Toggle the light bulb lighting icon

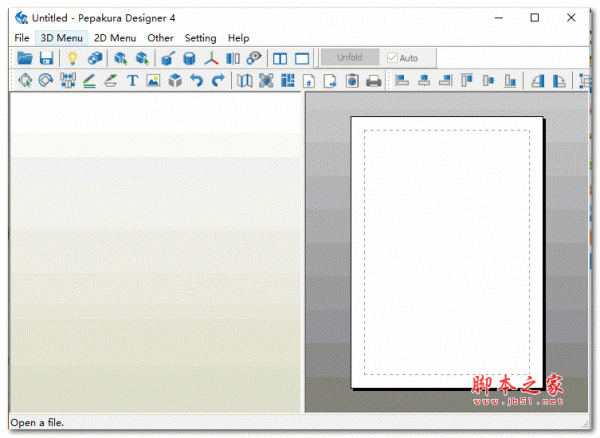point(72,58)
